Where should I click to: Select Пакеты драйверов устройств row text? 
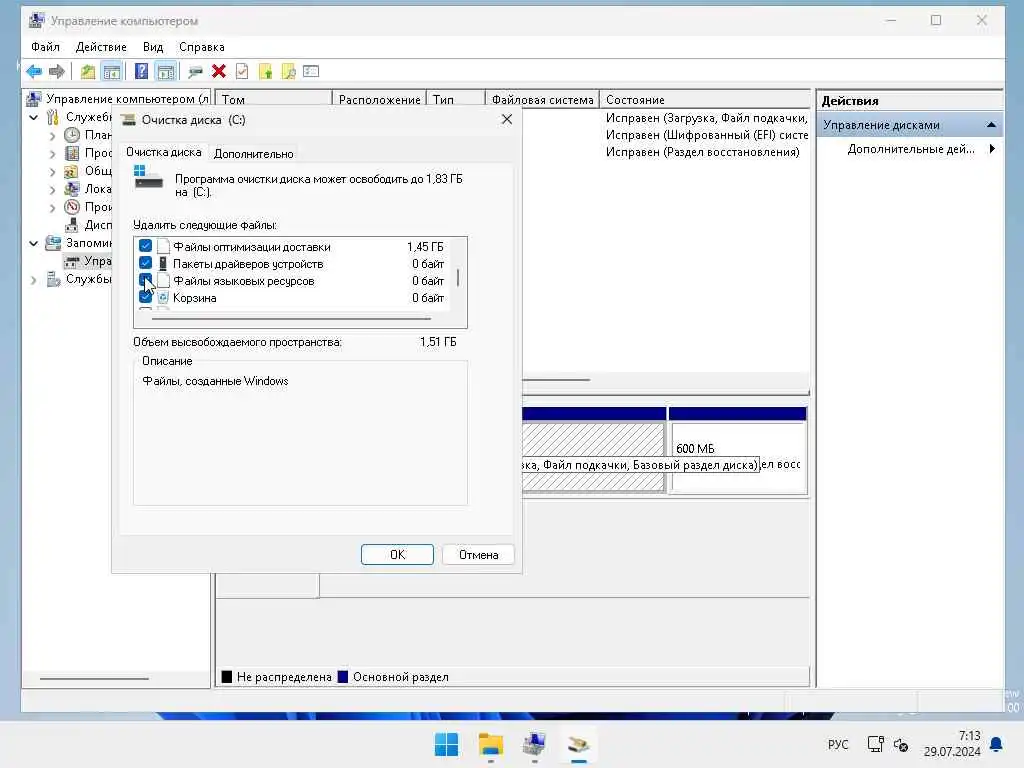coord(248,264)
